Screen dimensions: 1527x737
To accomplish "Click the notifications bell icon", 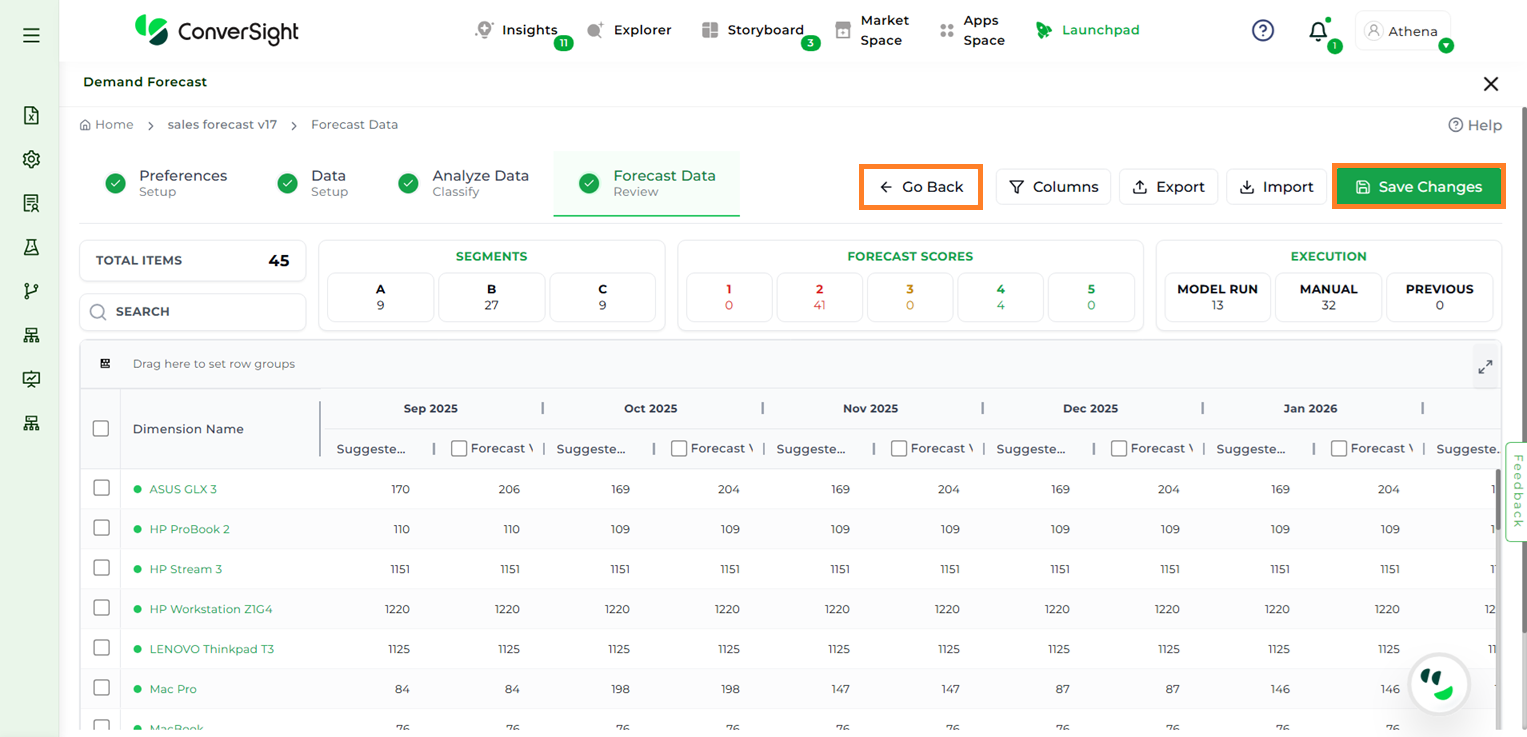I will click(x=1318, y=32).
